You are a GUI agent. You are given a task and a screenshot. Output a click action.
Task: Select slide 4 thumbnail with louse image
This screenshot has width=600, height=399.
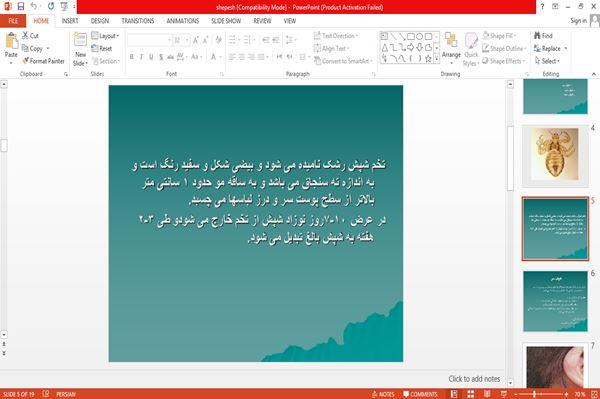(555, 155)
